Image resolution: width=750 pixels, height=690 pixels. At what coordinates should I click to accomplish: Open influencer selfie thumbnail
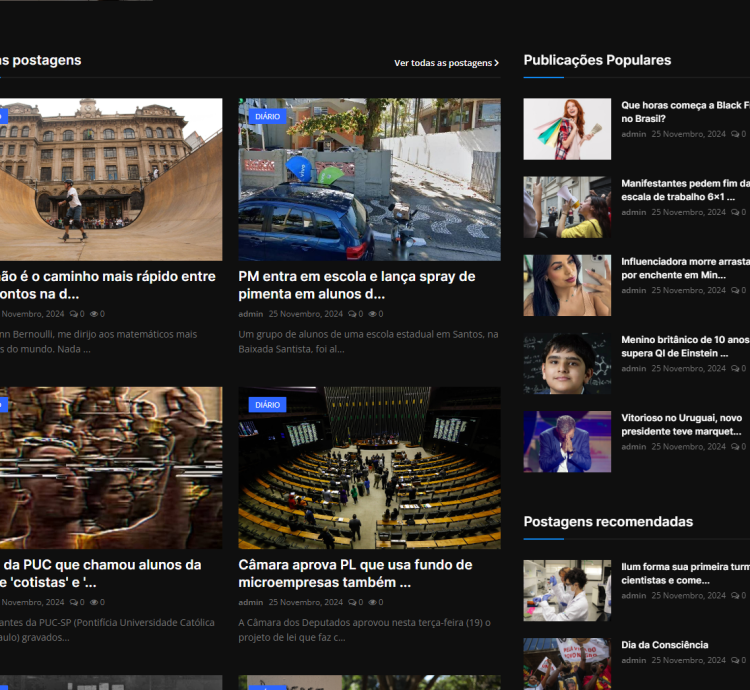[x=567, y=285]
